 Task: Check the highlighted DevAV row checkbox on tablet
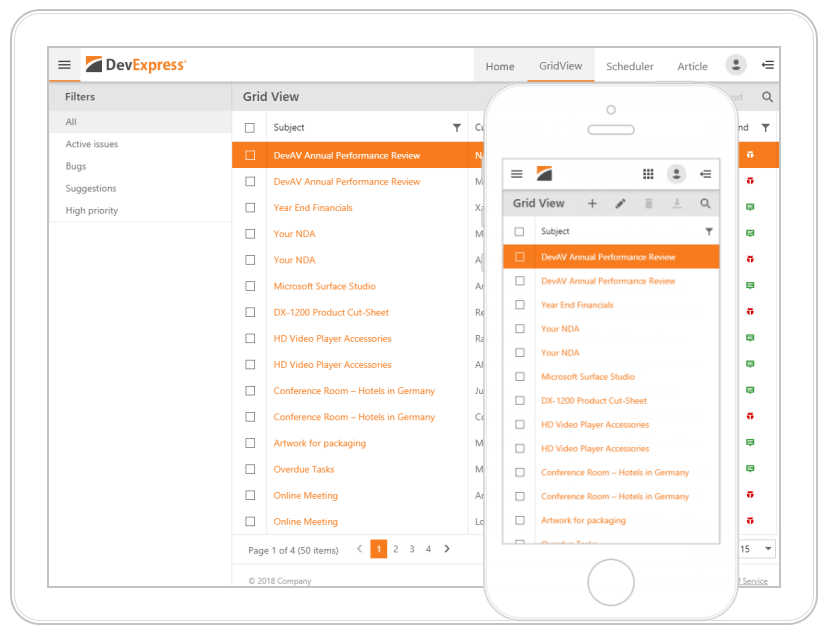(x=250, y=155)
